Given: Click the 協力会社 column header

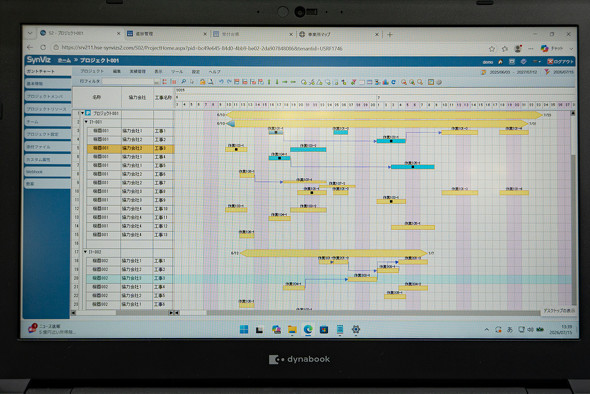Looking at the screenshot, I should coord(137,97).
